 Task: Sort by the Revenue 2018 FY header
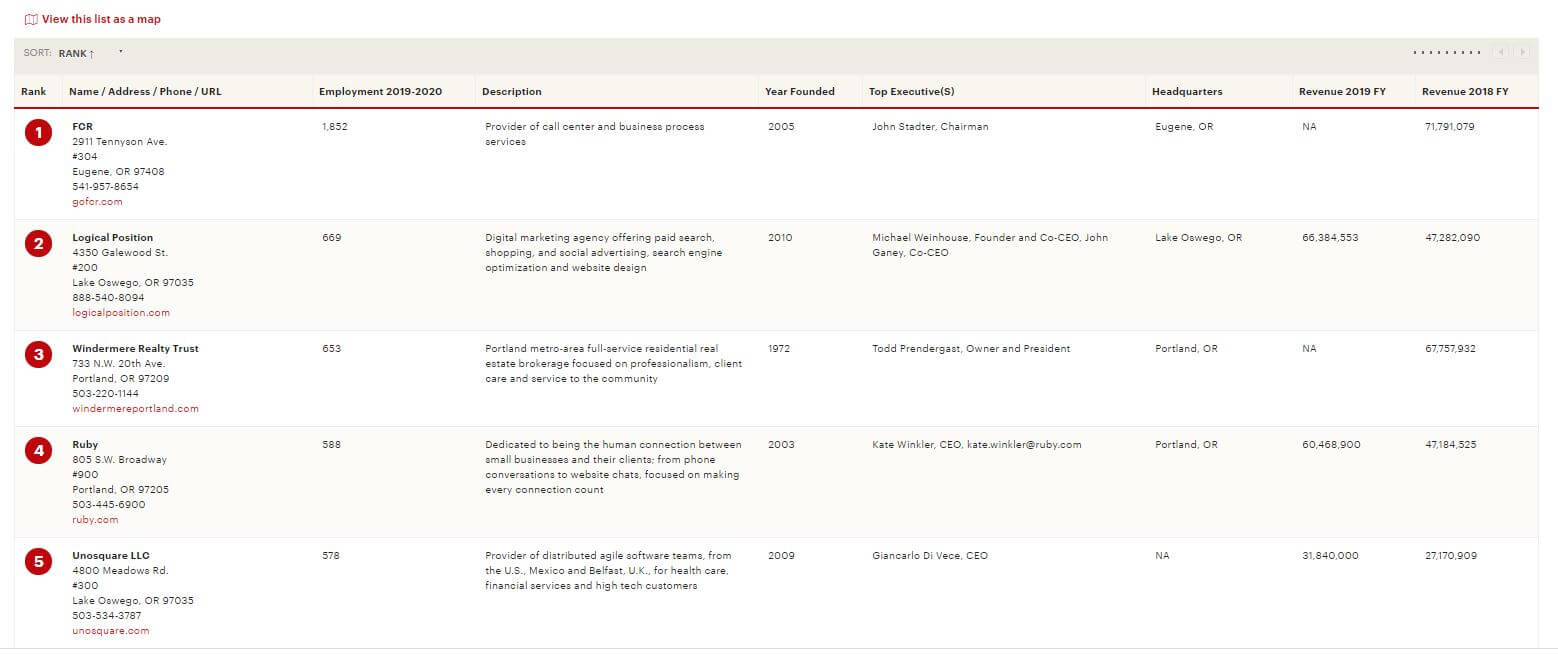coord(1465,92)
